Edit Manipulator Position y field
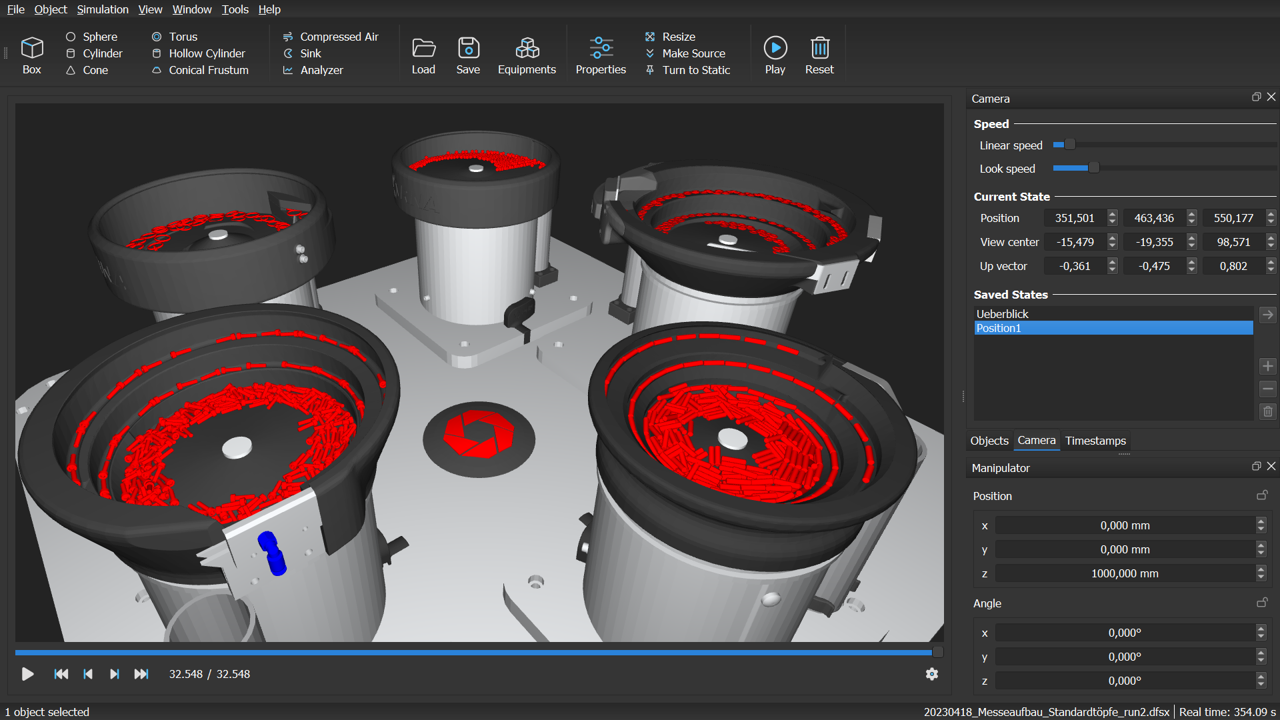The image size is (1280, 720). pyautogui.click(x=1125, y=549)
